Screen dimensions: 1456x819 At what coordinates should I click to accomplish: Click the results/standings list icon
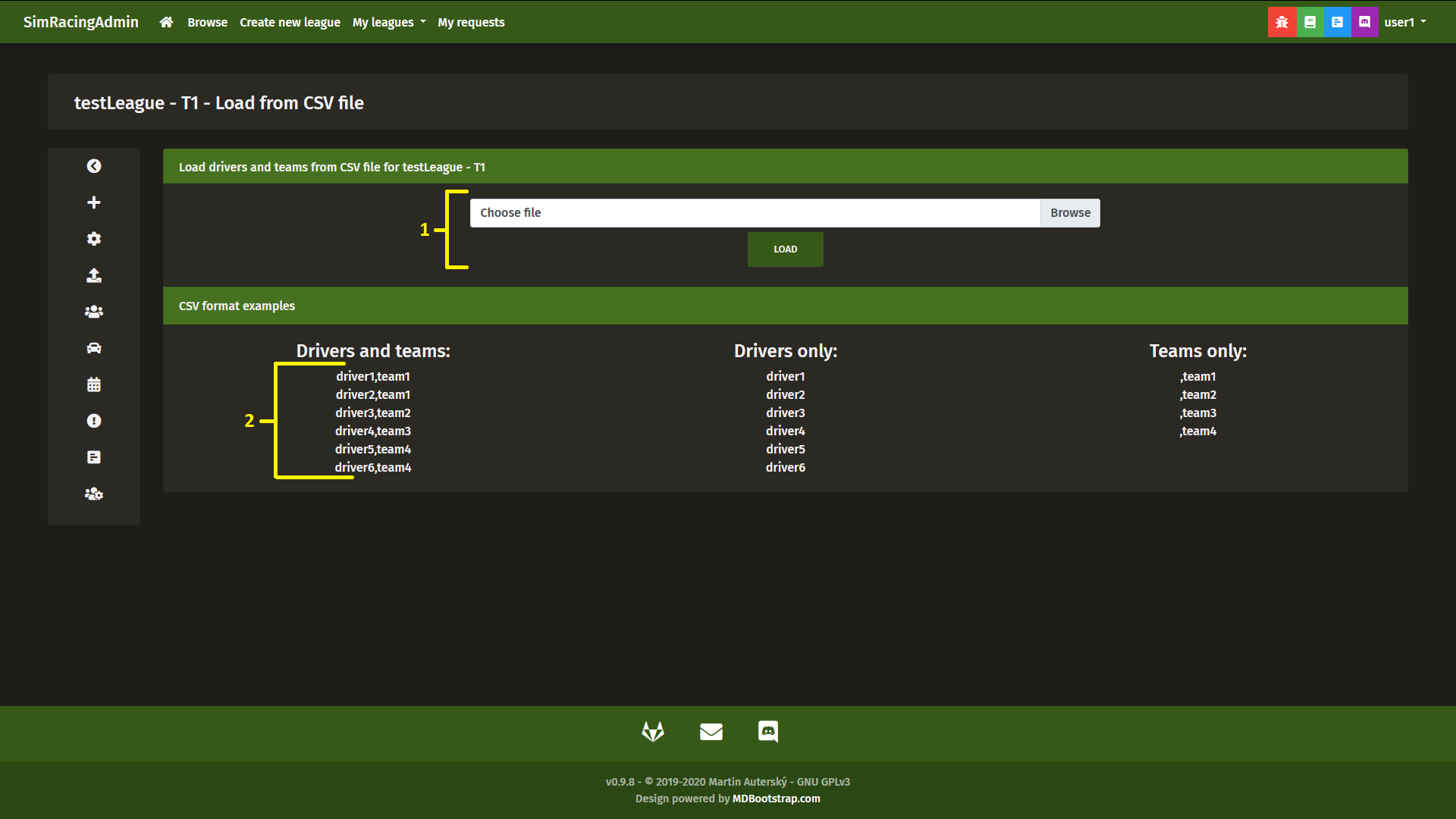(x=93, y=457)
